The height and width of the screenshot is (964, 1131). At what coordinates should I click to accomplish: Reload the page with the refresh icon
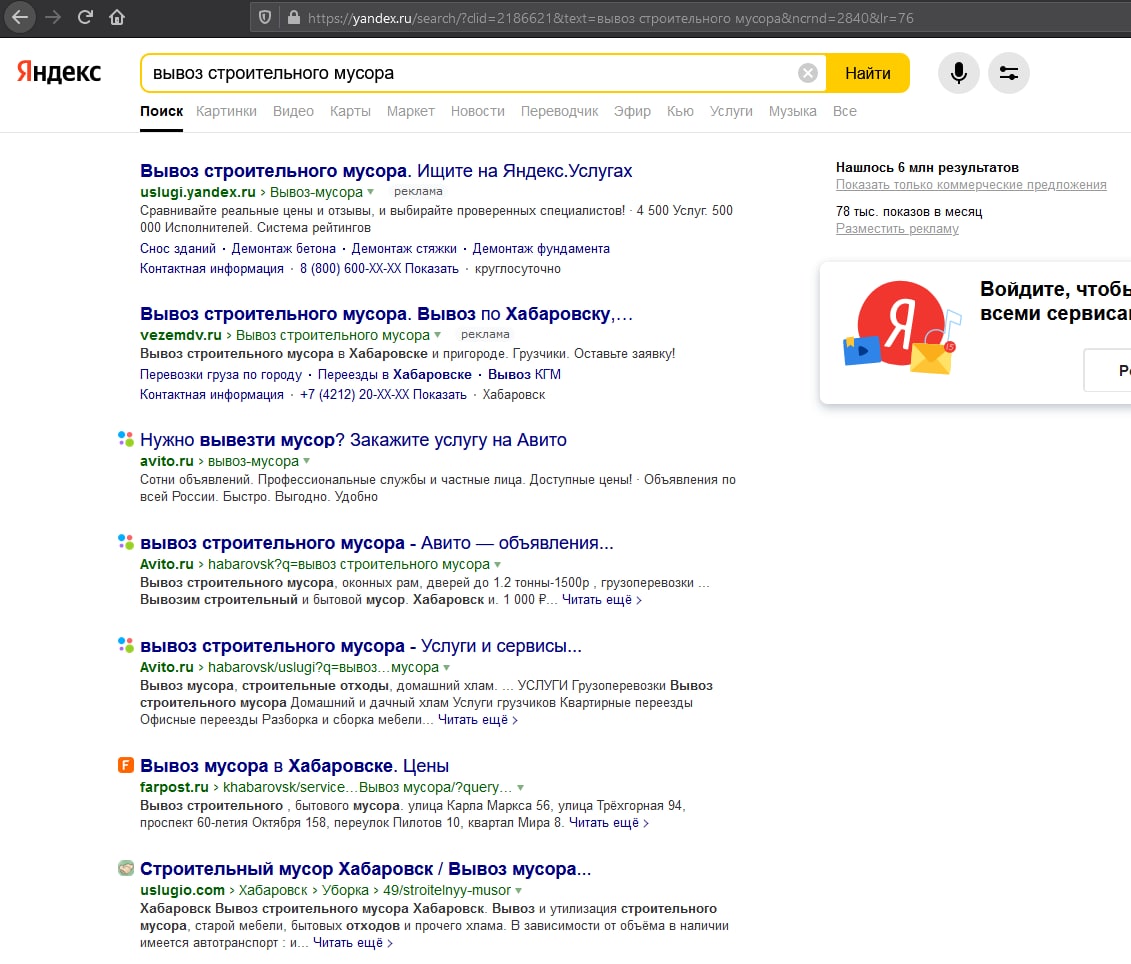coord(85,17)
